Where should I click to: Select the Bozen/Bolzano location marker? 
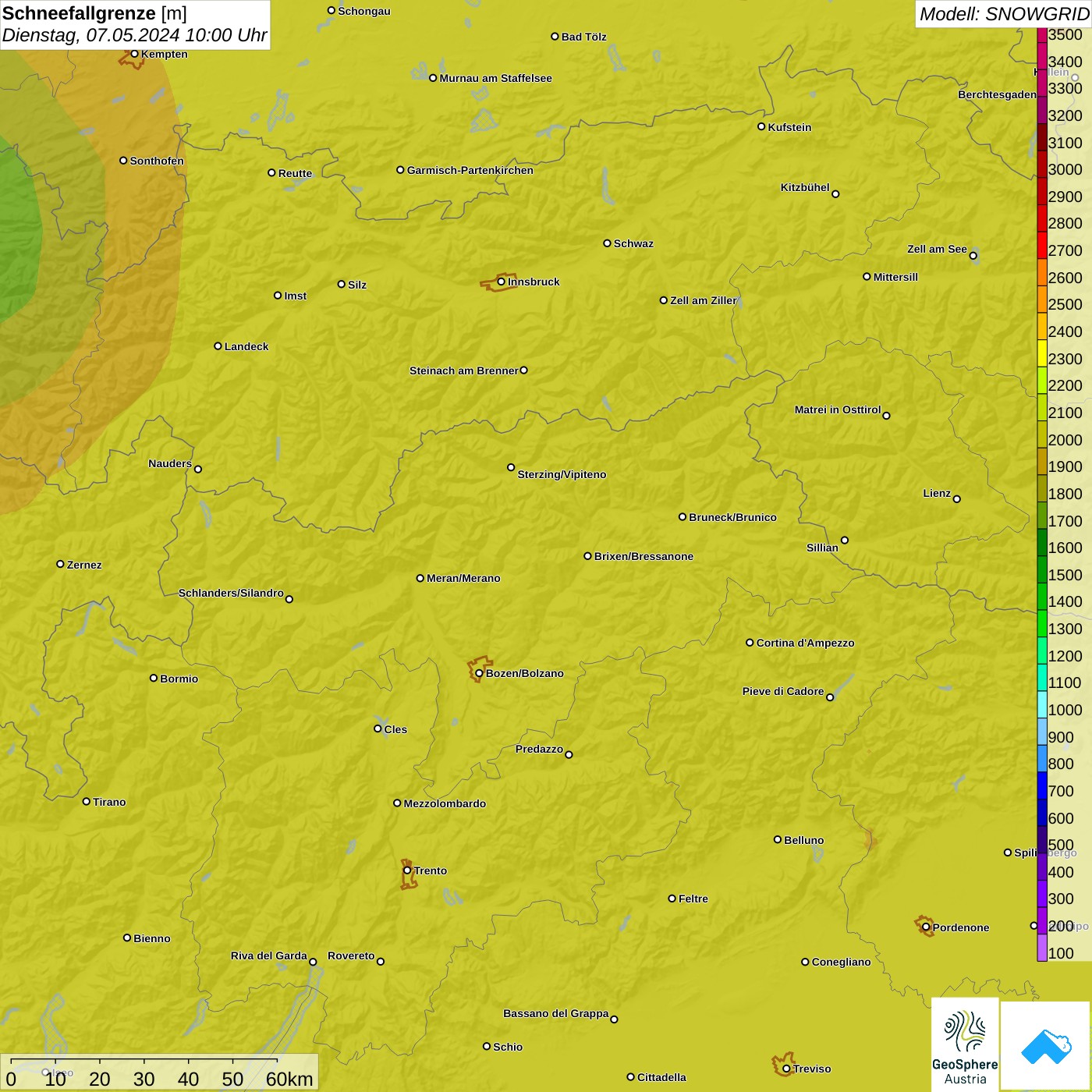[x=480, y=673]
